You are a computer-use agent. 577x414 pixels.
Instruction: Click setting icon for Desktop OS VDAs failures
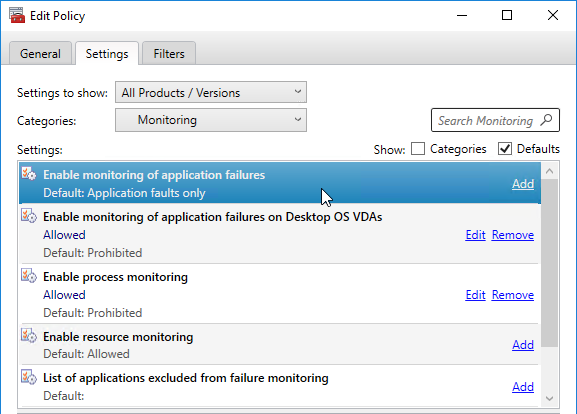click(x=29, y=215)
